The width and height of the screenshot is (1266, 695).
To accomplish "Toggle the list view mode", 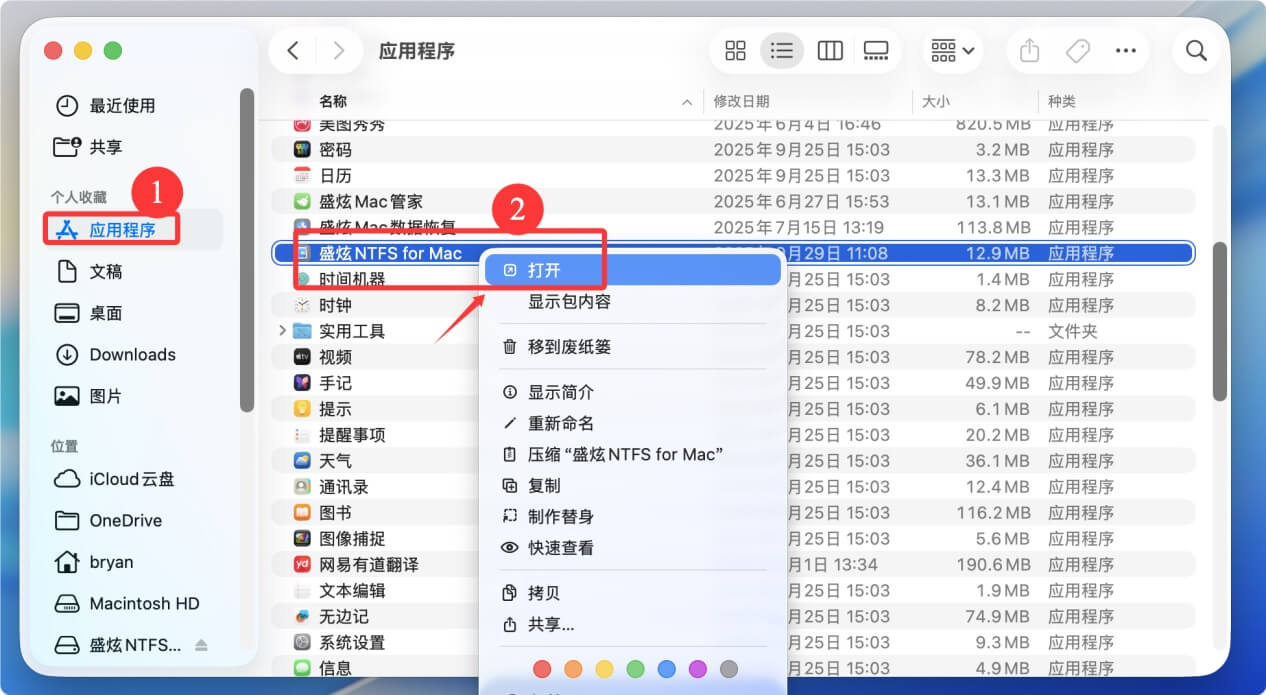I will pos(782,50).
